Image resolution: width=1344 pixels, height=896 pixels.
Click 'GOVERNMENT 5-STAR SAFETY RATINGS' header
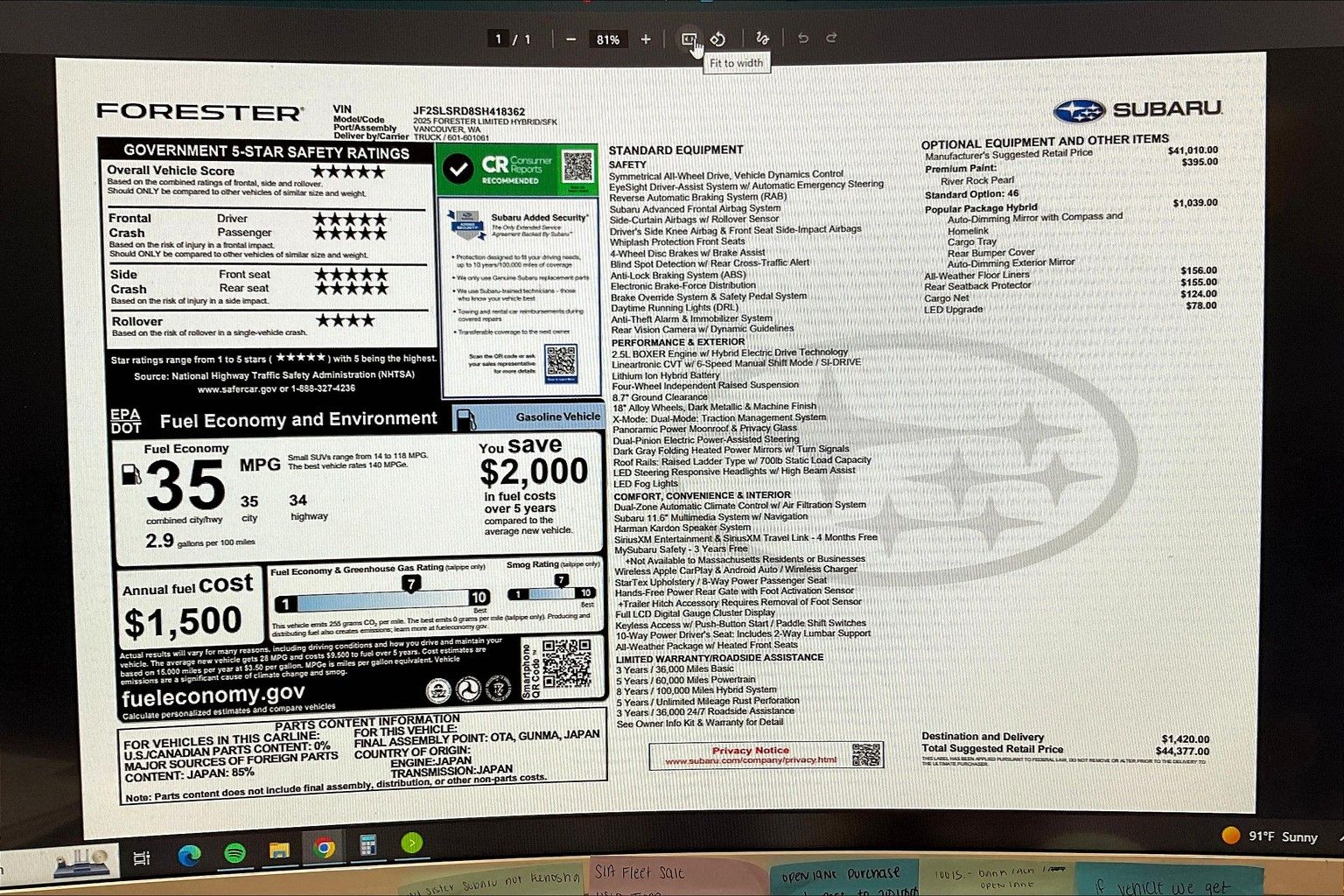(266, 152)
